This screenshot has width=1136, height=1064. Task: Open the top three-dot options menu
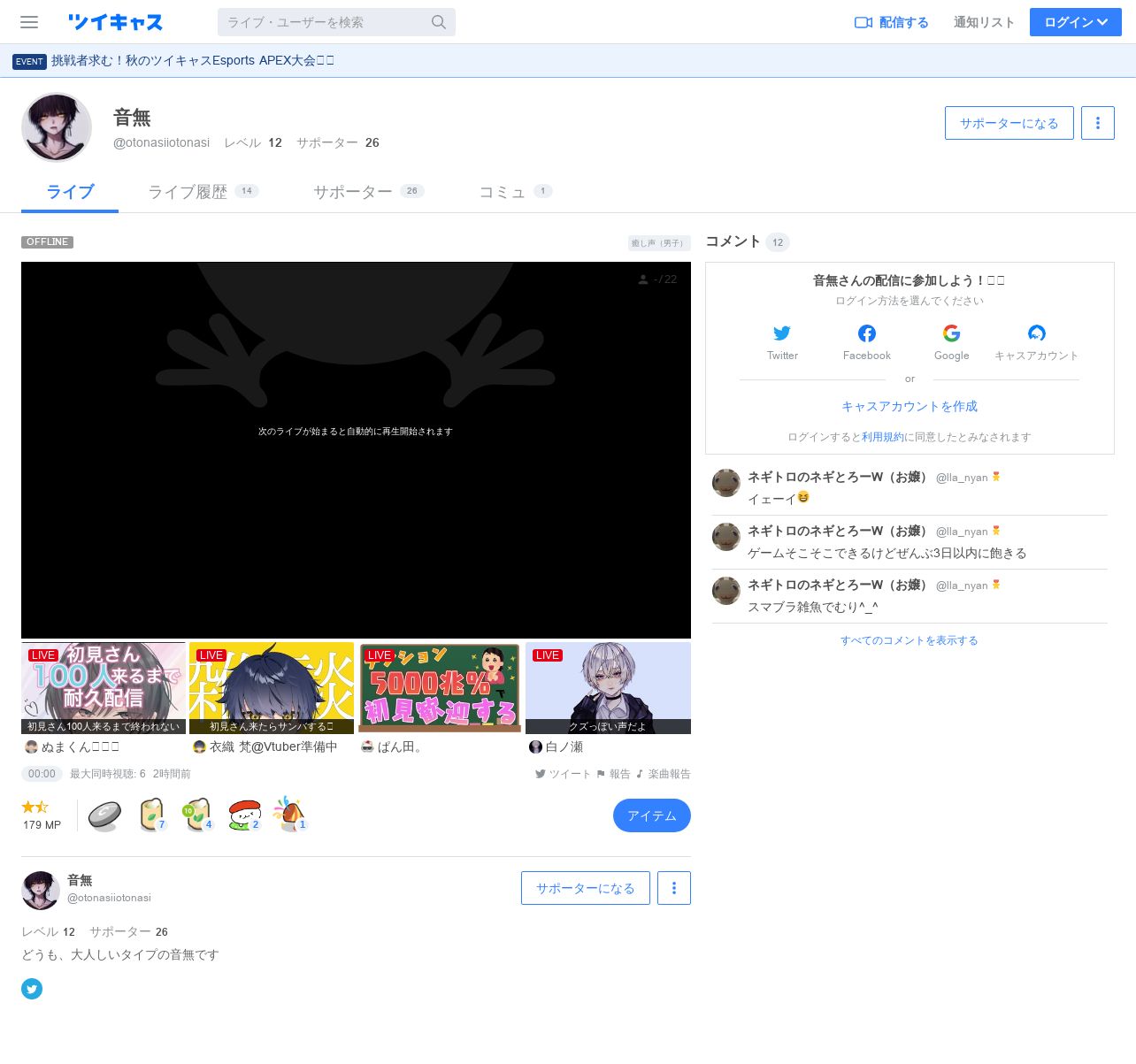[x=1098, y=123]
